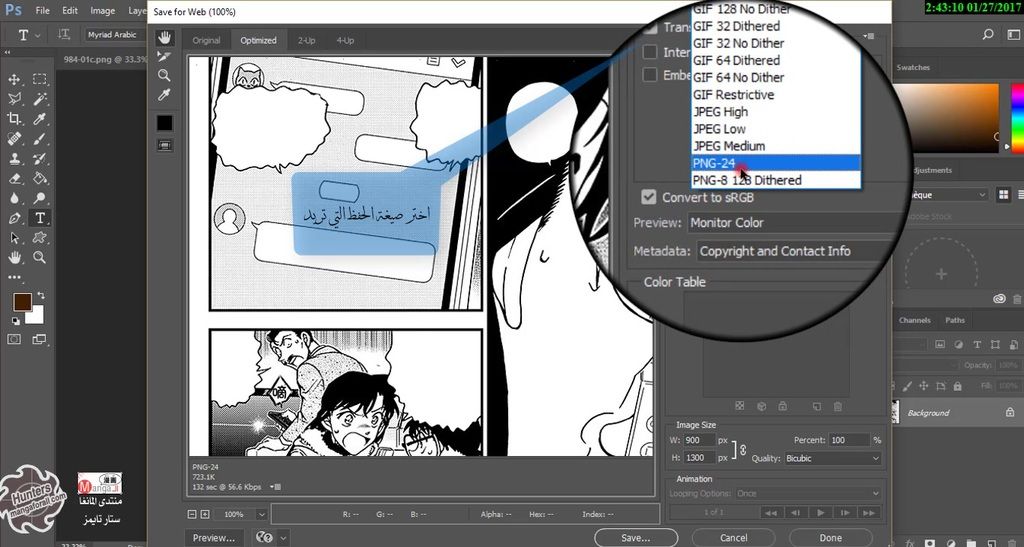Click the Zoom tool in Save for Web

pyautogui.click(x=165, y=76)
